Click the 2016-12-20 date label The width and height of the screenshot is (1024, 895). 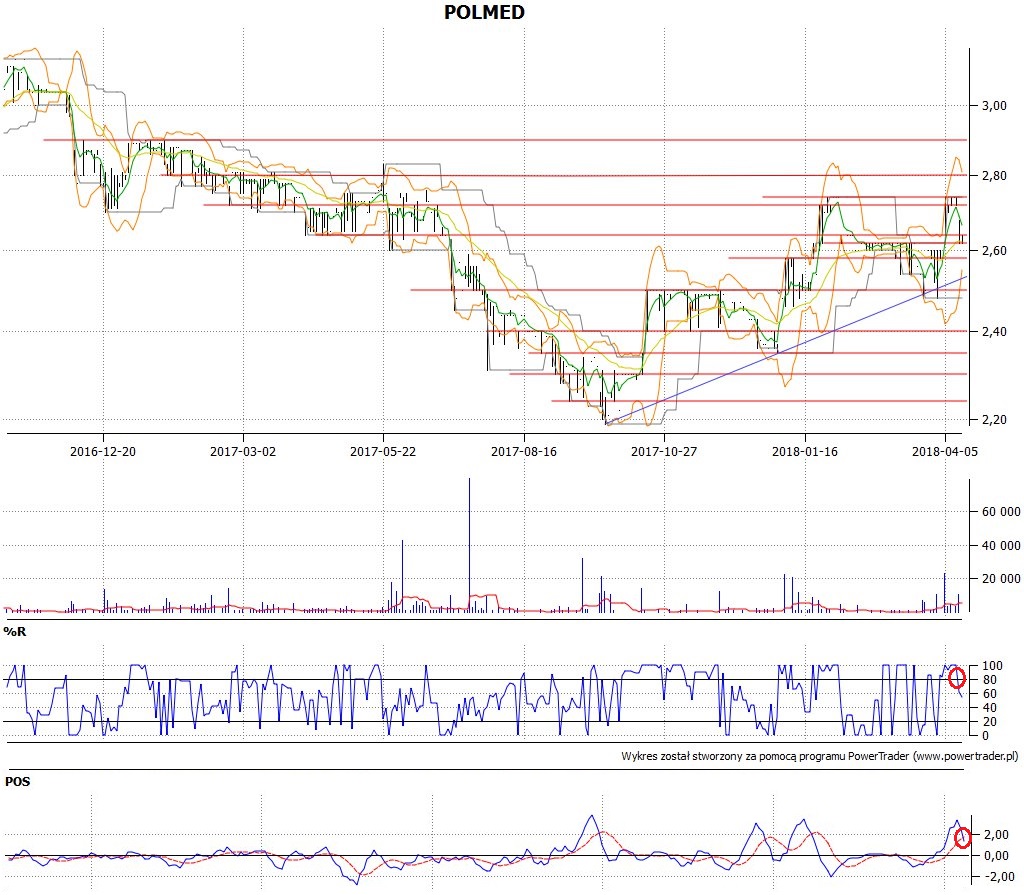(103, 451)
